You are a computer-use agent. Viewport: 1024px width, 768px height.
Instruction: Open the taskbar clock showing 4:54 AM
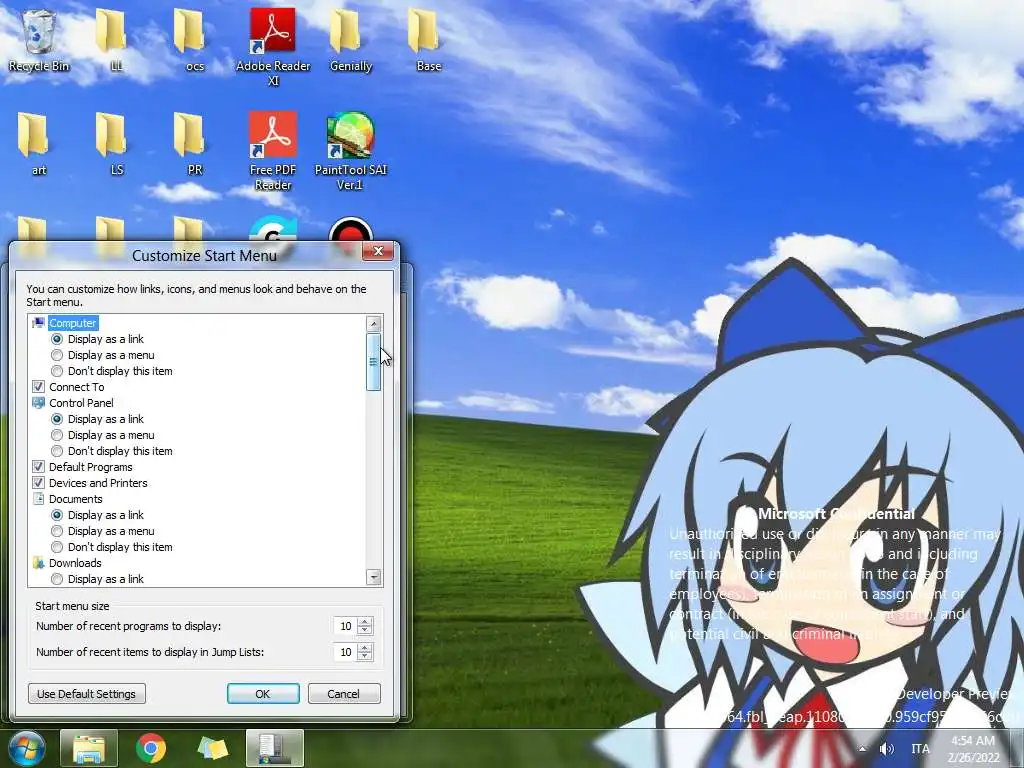point(974,749)
